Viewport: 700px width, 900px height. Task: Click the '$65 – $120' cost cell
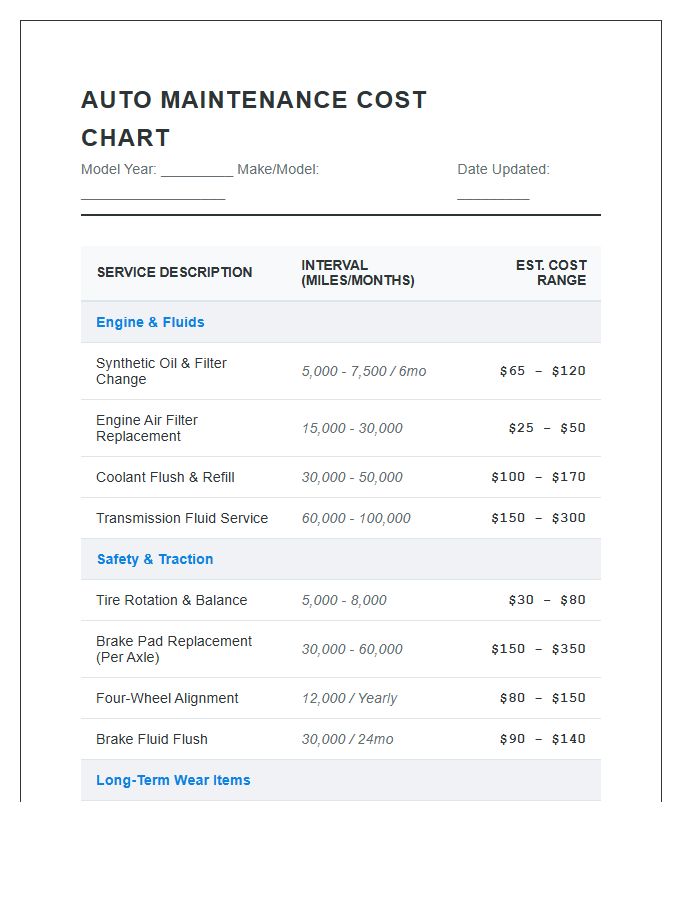543,371
